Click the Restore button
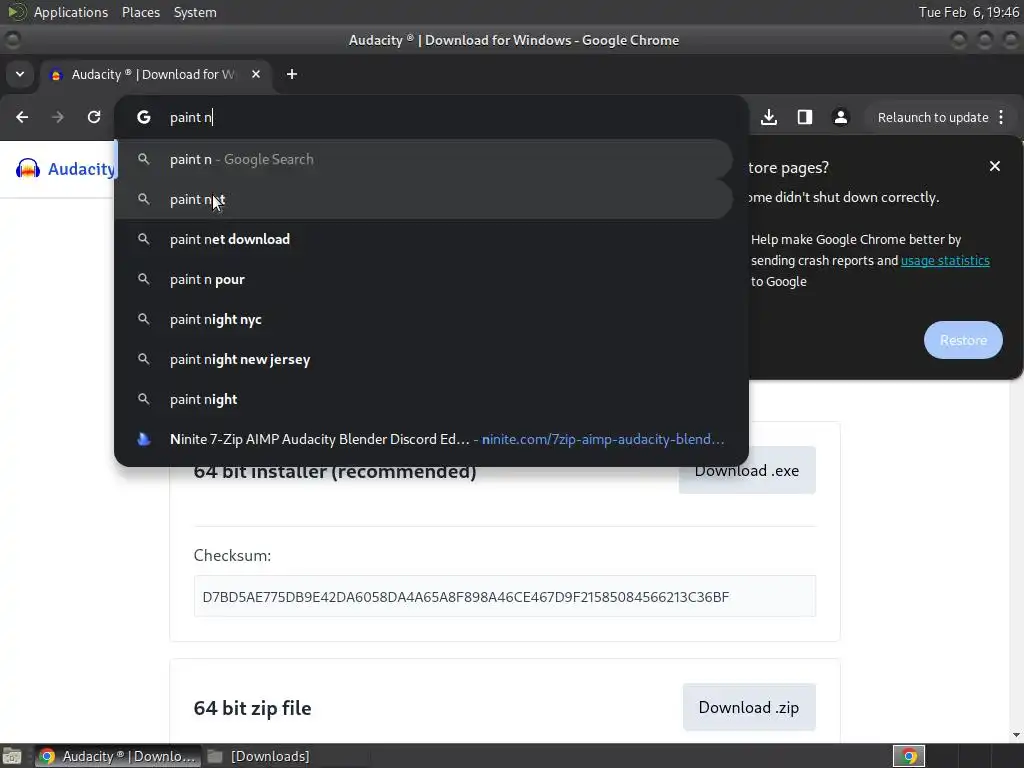The image size is (1024, 768). (963, 340)
